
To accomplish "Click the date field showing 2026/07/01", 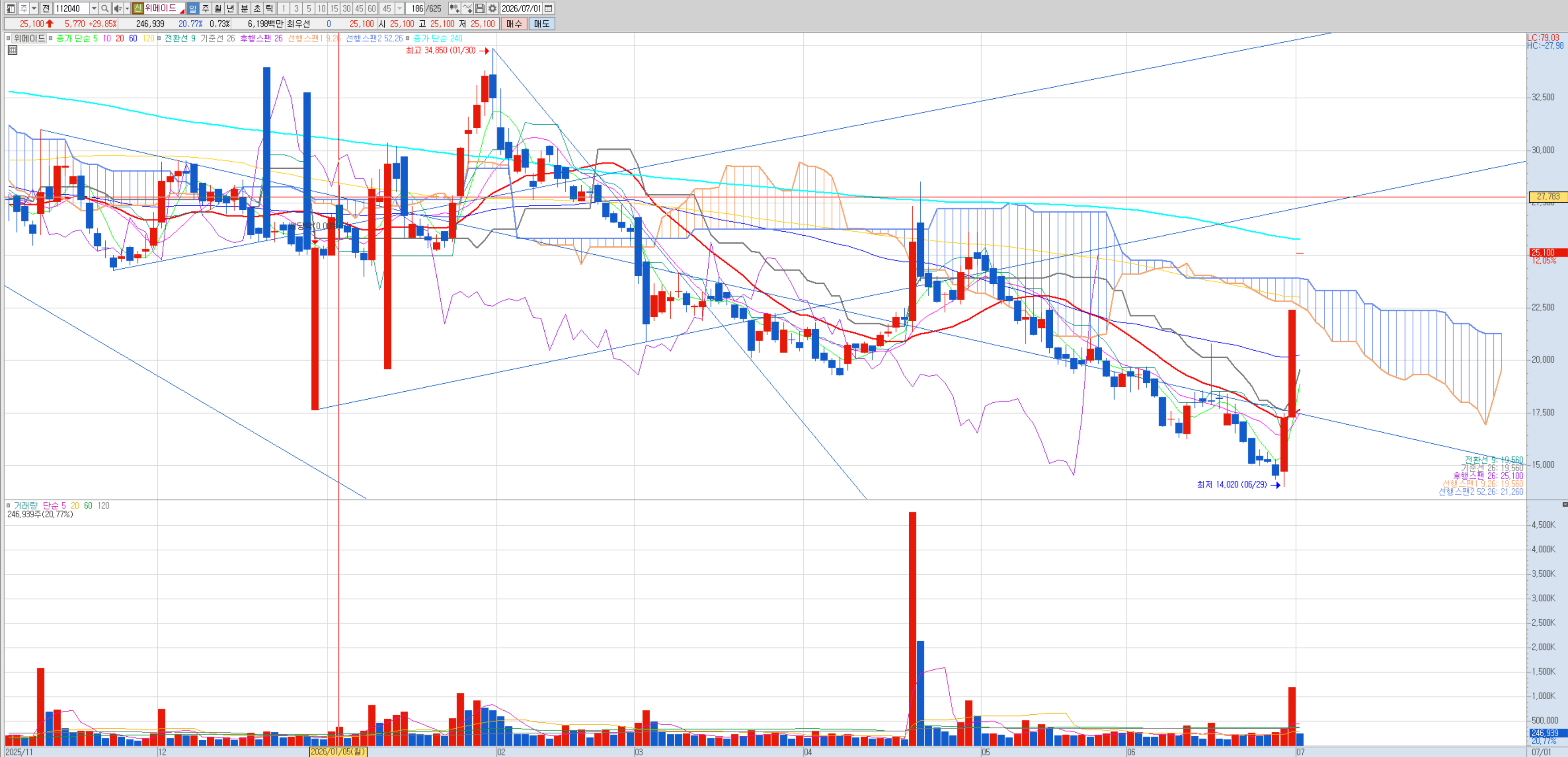I will coord(521,8).
